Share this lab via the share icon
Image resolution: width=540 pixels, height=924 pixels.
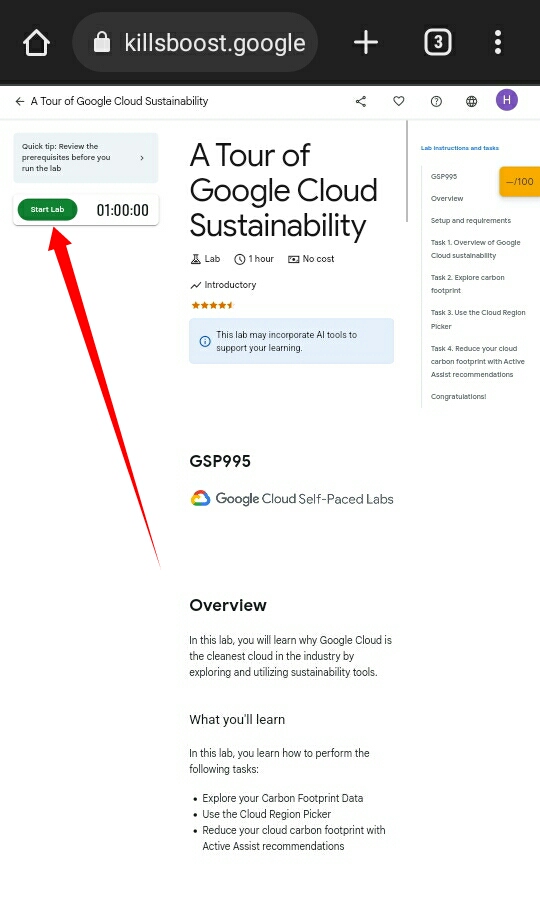coord(361,101)
